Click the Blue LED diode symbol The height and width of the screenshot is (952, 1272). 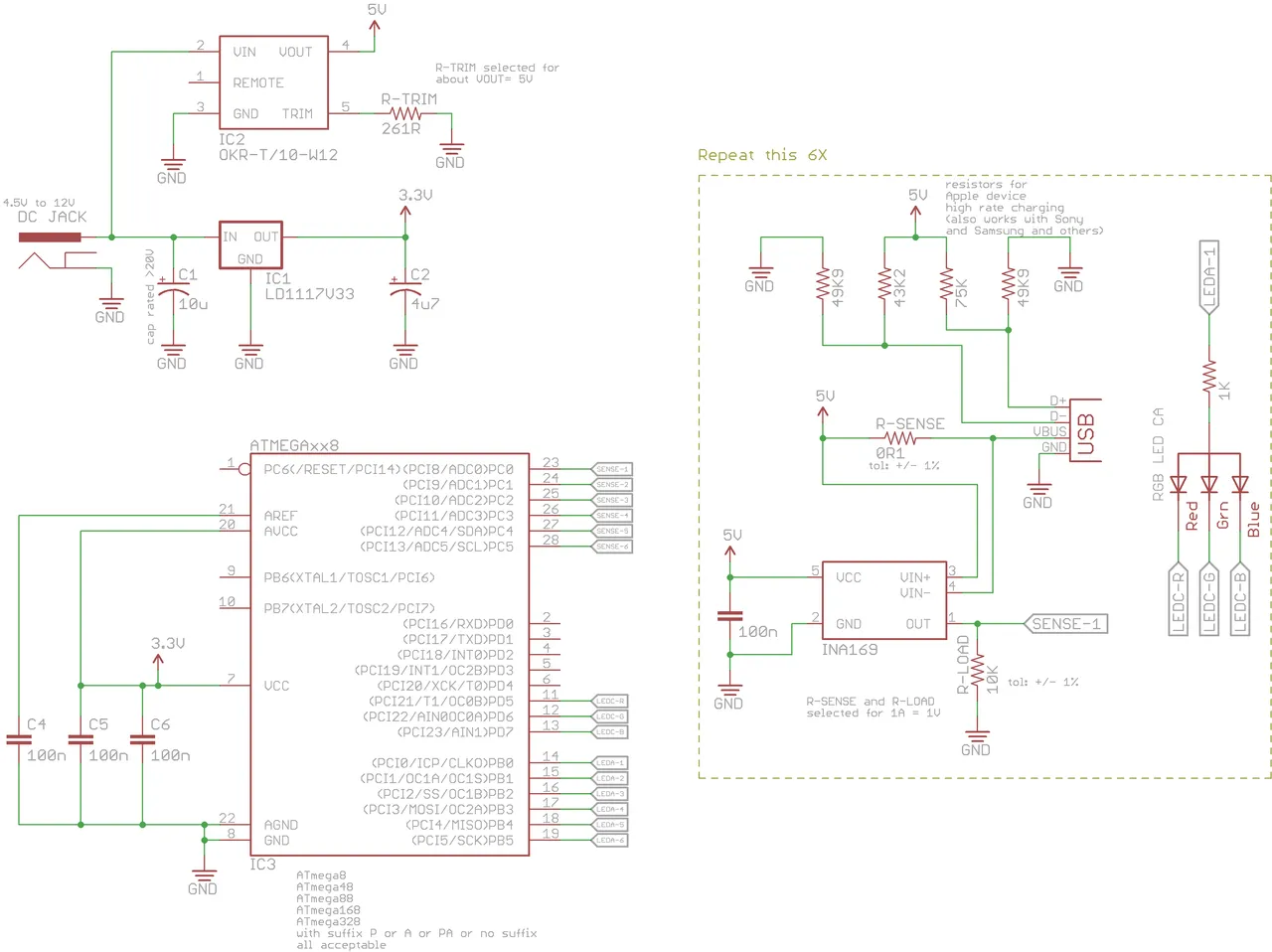click(x=1240, y=485)
